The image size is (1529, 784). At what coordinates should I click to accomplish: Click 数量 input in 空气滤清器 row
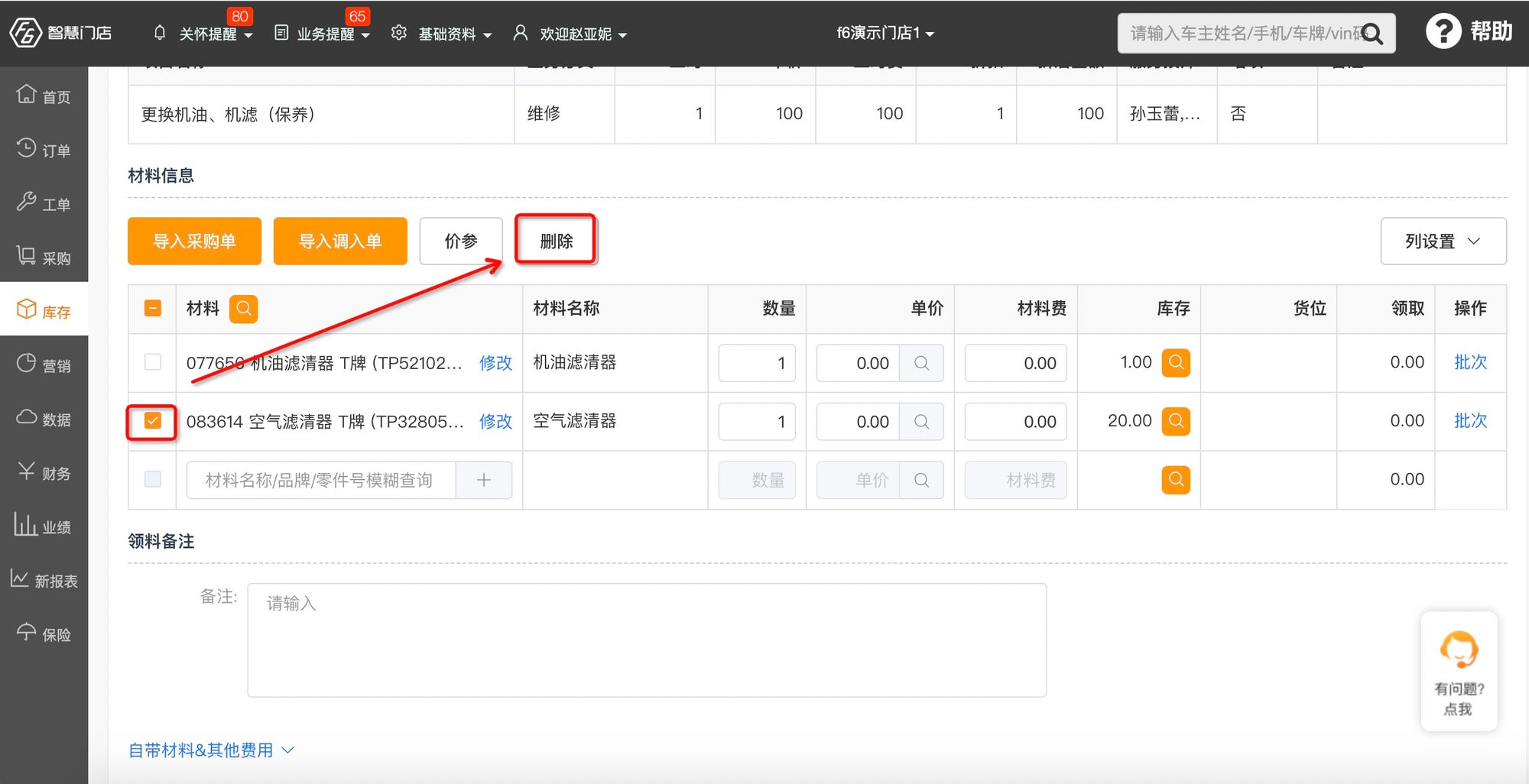tap(757, 422)
